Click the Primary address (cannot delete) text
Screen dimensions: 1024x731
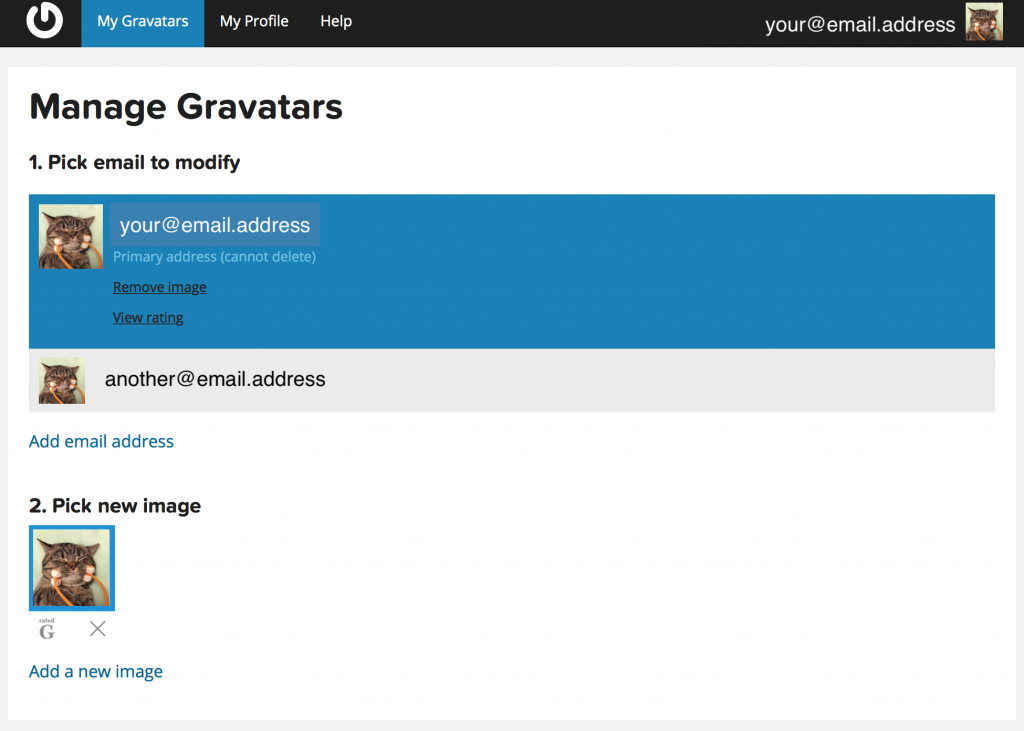tap(214, 258)
